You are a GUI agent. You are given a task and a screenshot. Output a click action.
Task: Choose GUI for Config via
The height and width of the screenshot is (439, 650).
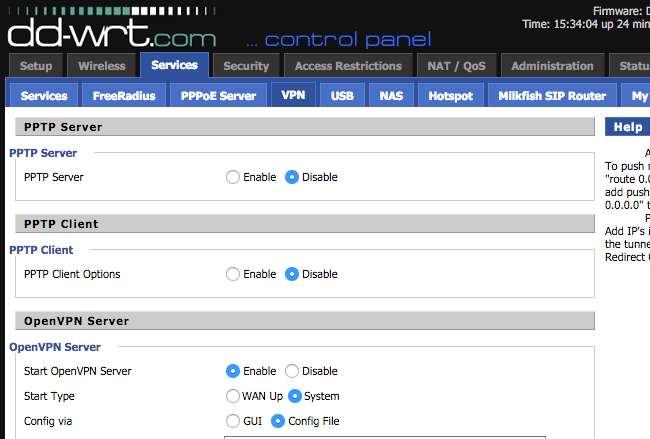(233, 421)
